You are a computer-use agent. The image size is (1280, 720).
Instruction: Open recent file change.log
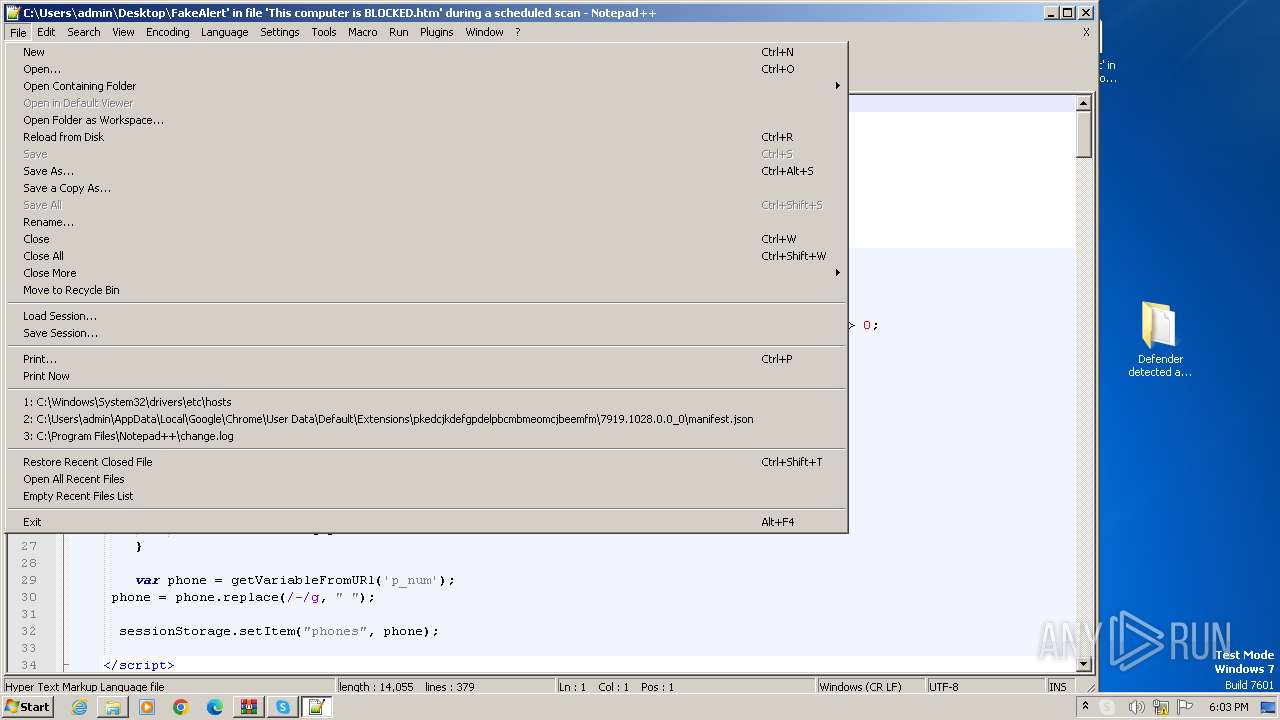pyautogui.click(x=427, y=436)
